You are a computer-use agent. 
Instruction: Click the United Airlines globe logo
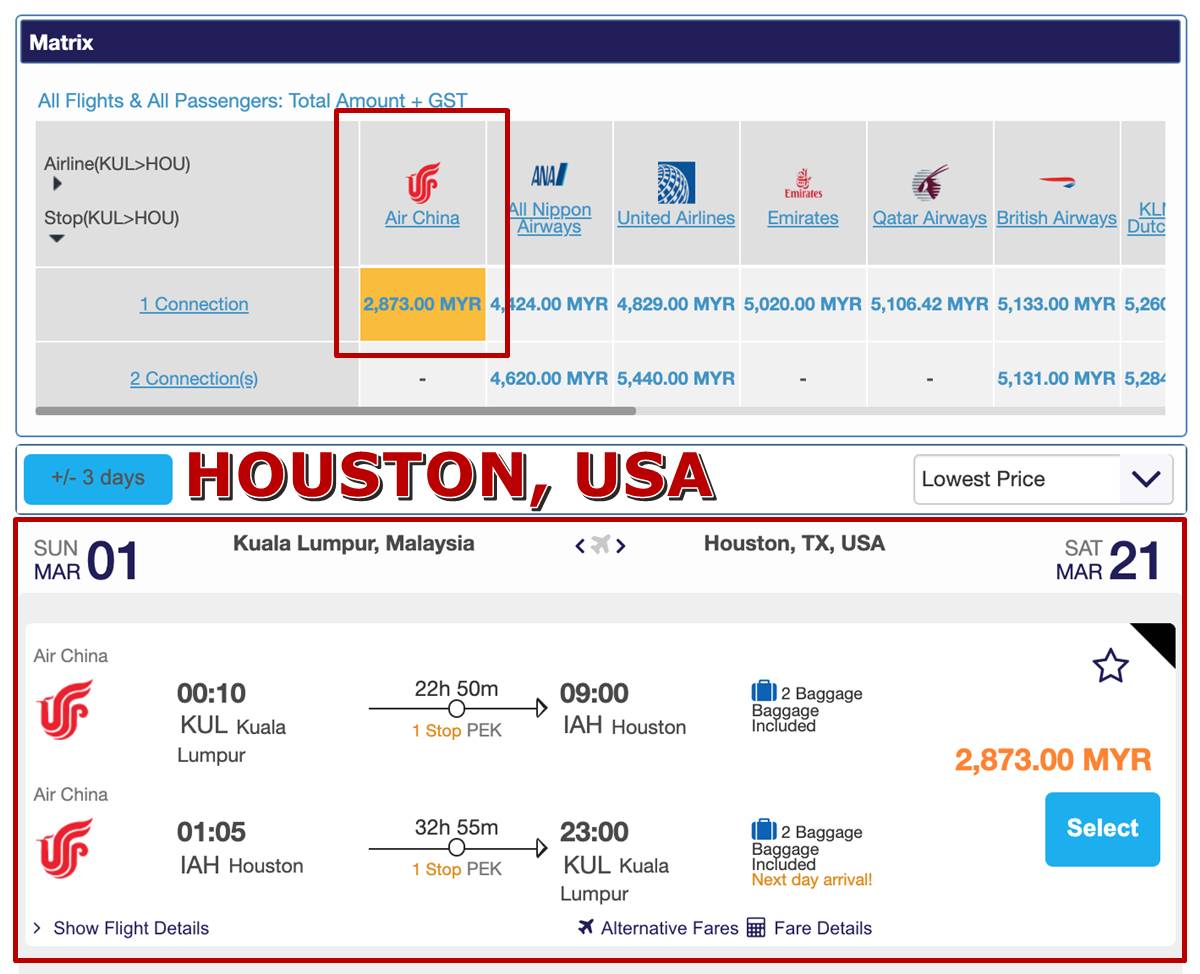(676, 183)
